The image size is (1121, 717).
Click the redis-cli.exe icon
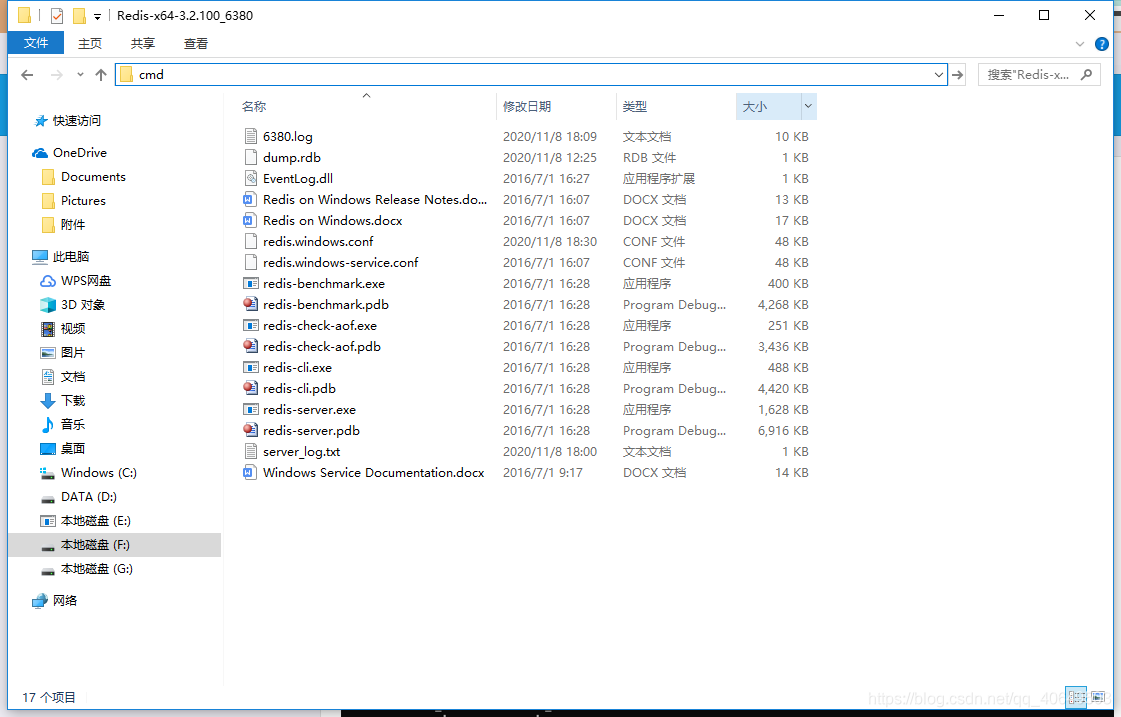pos(250,367)
